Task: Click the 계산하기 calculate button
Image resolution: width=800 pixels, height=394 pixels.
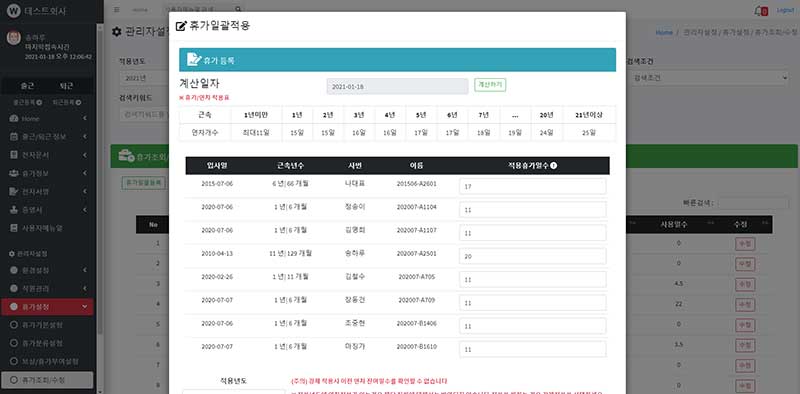Action: (490, 85)
